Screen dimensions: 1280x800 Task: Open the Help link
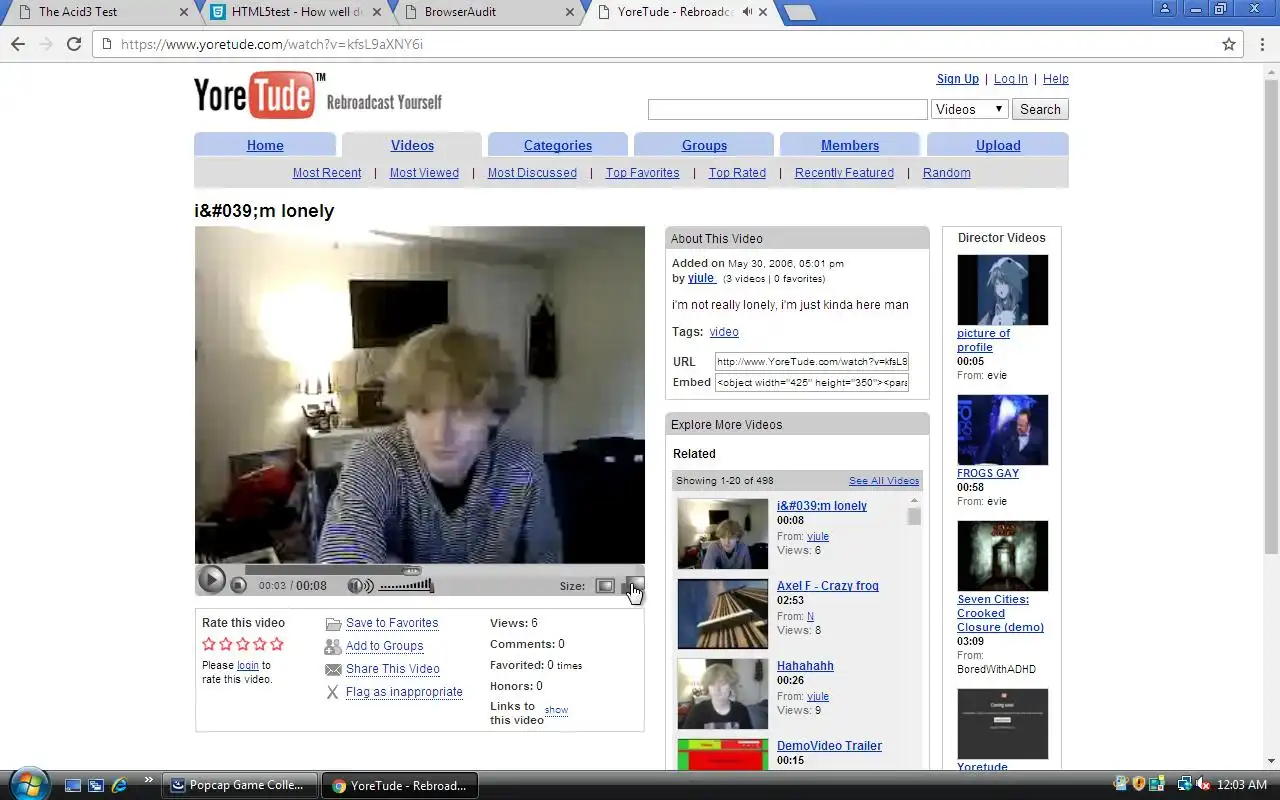point(1056,79)
